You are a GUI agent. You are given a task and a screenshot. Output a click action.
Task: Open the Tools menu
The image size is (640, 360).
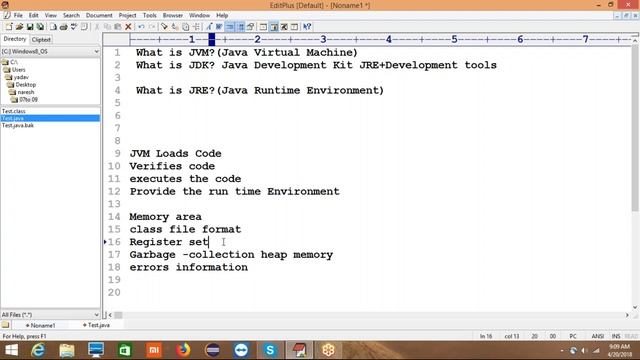click(149, 15)
